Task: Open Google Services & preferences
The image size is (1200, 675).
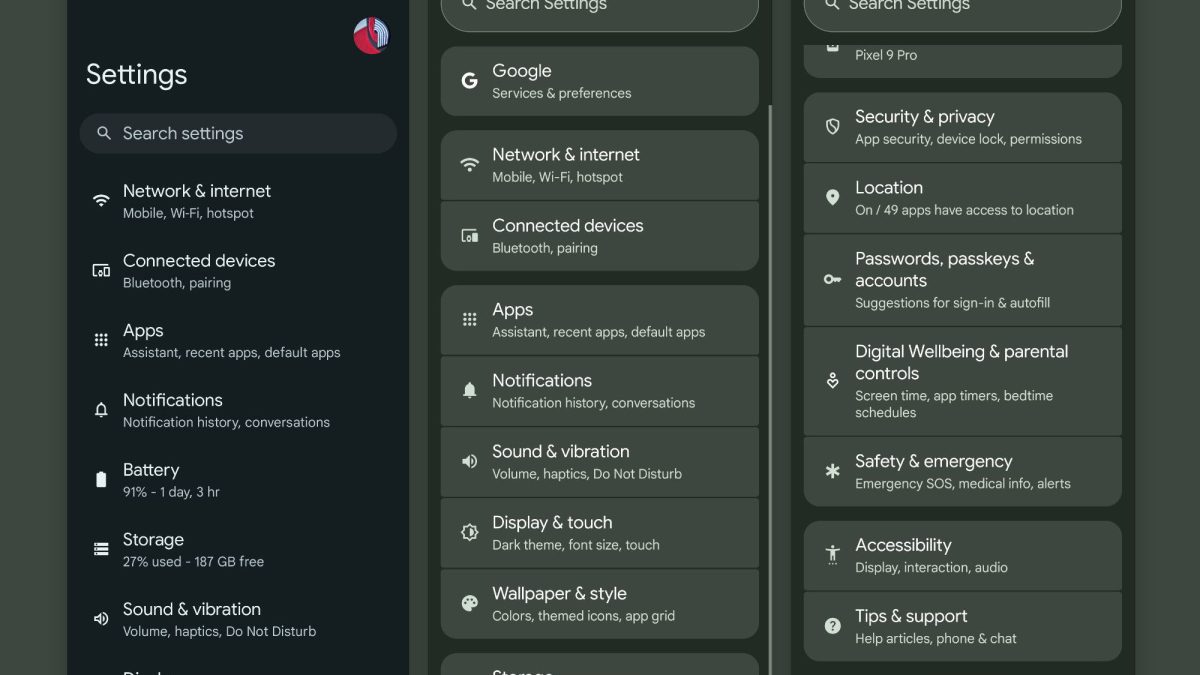Action: coord(600,81)
